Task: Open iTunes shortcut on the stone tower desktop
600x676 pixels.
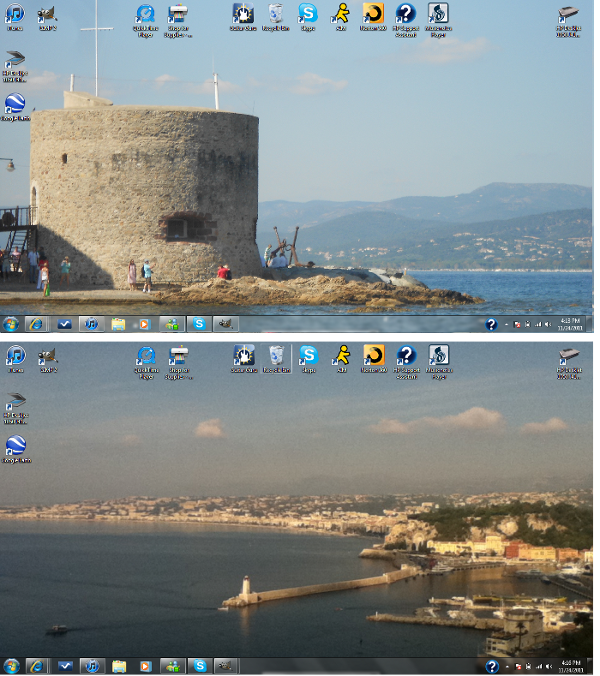Action: [x=15, y=17]
